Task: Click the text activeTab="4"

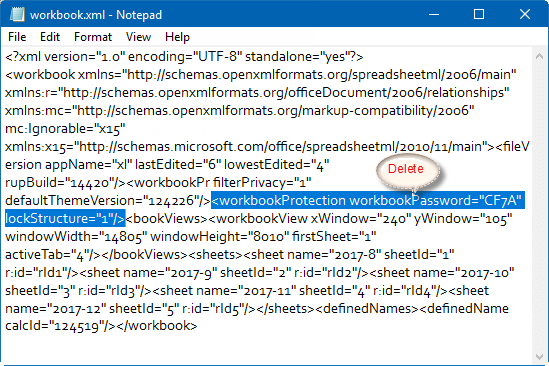Action: tap(45, 255)
